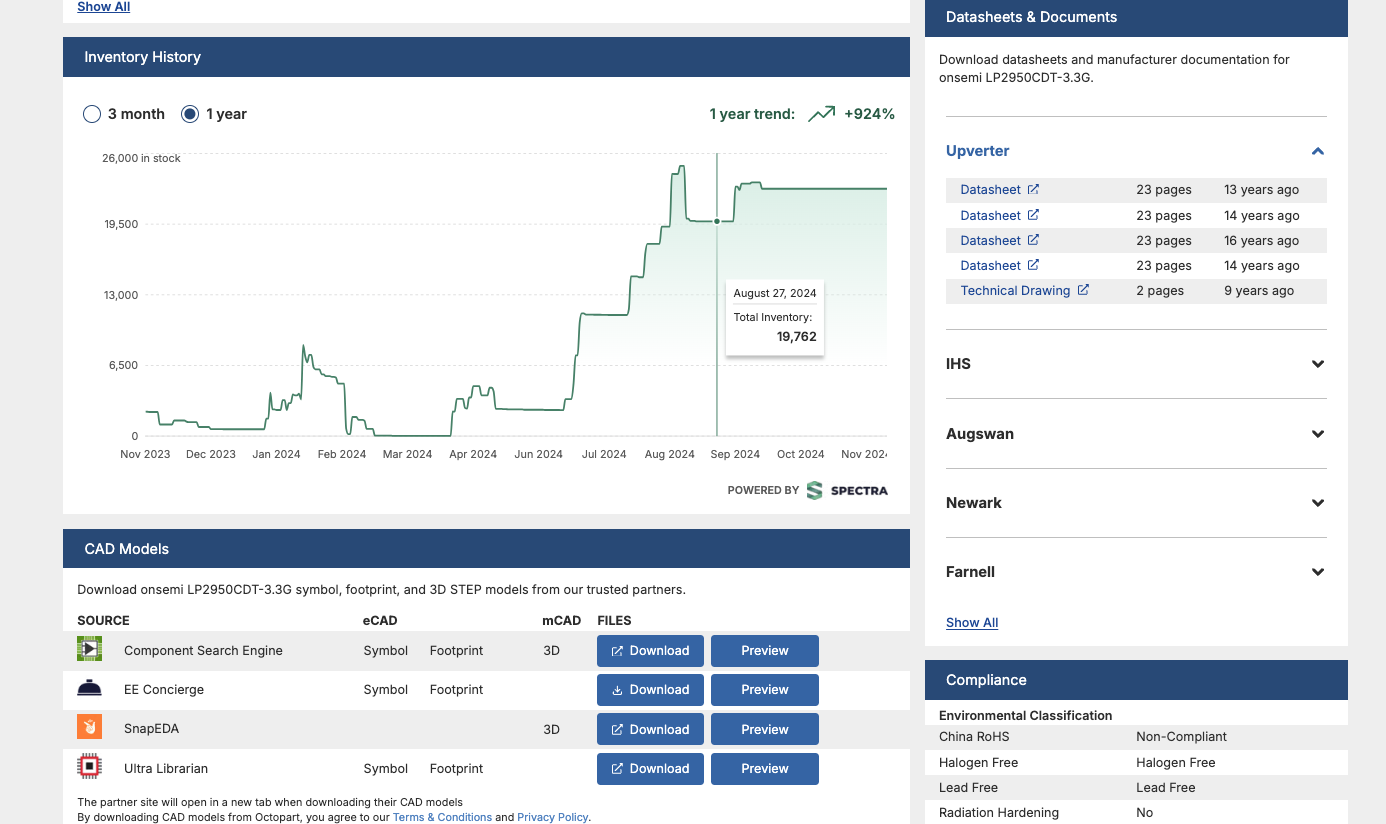Click the Spectra logo under the chart
1386x824 pixels.
[x=846, y=490]
